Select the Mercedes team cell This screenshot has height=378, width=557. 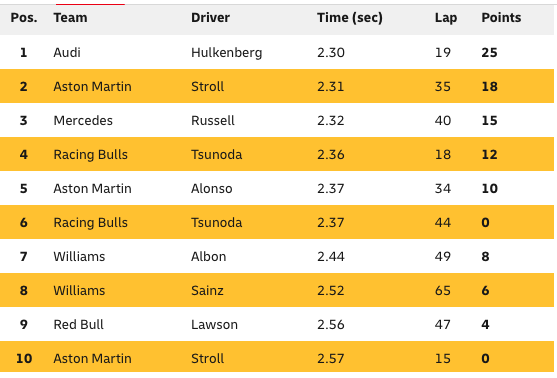(83, 120)
